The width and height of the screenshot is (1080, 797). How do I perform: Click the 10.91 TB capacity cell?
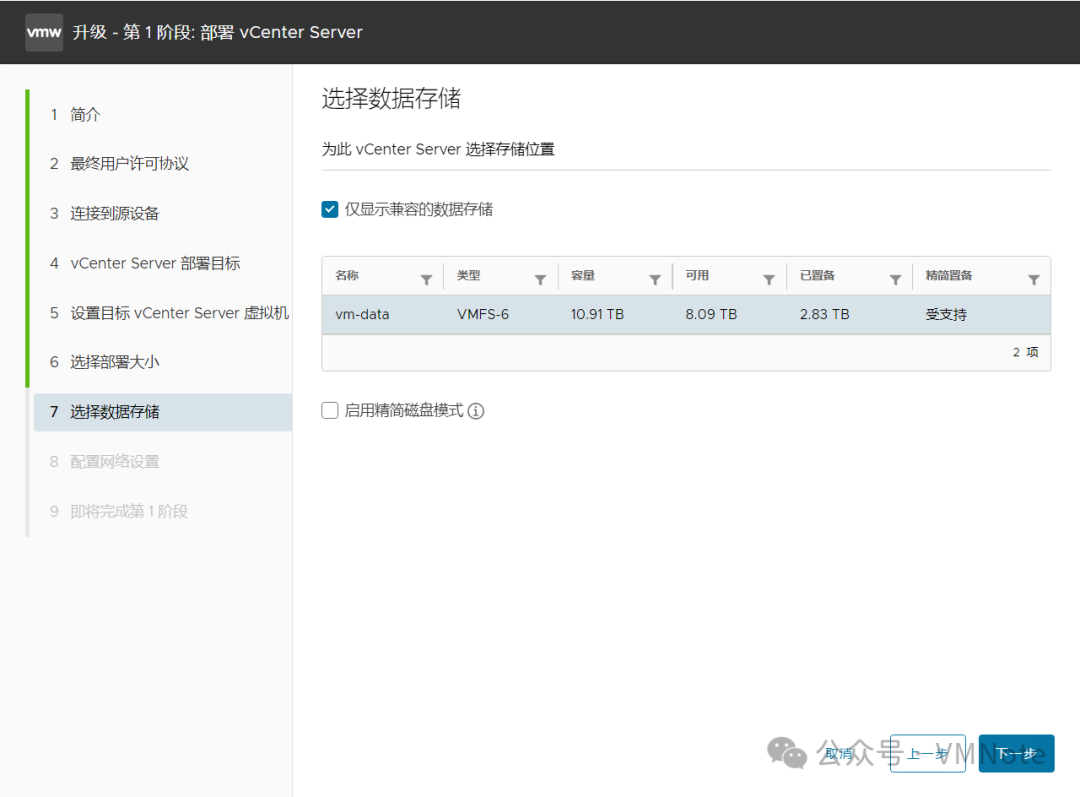tap(597, 314)
